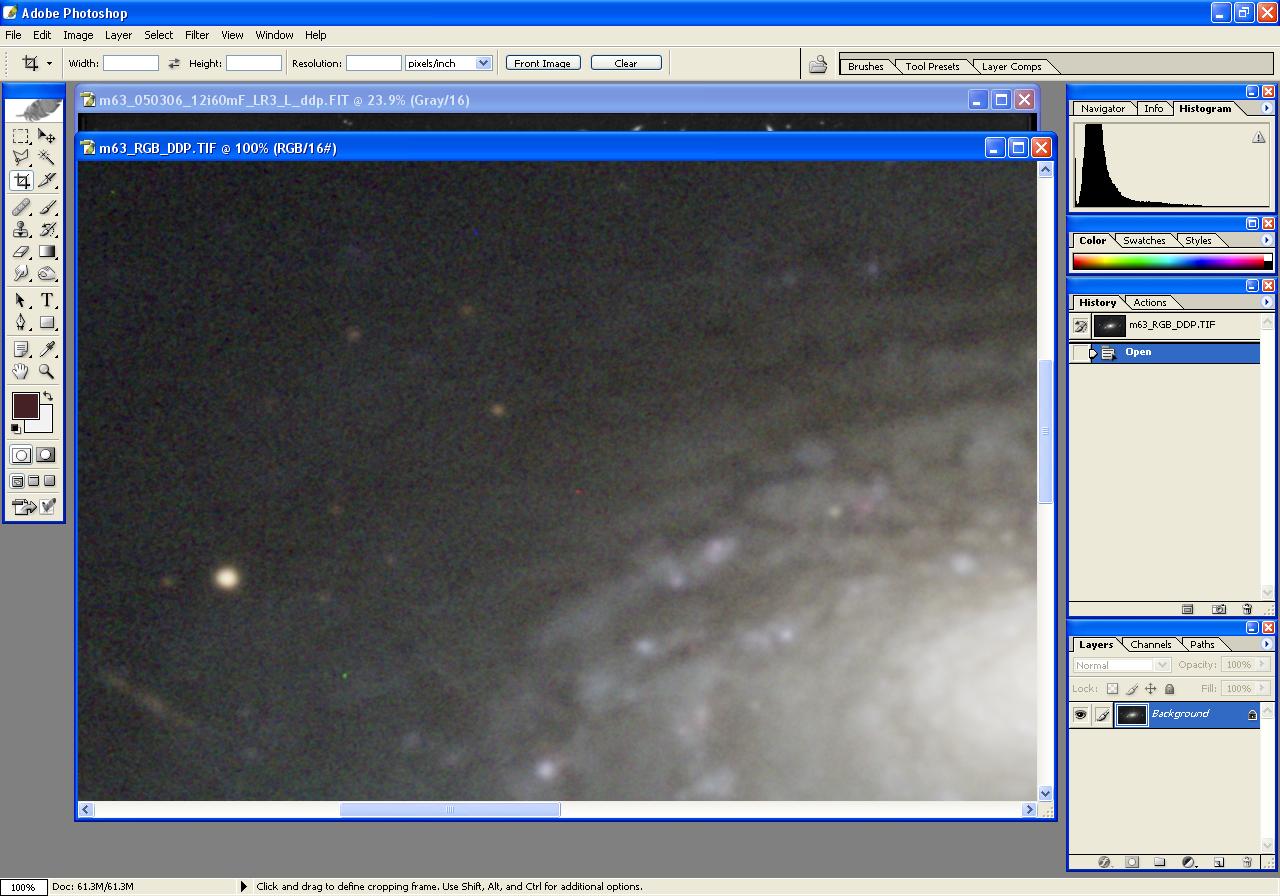The height and width of the screenshot is (896, 1280).
Task: Swap foreground and background colors
Action: click(47, 397)
